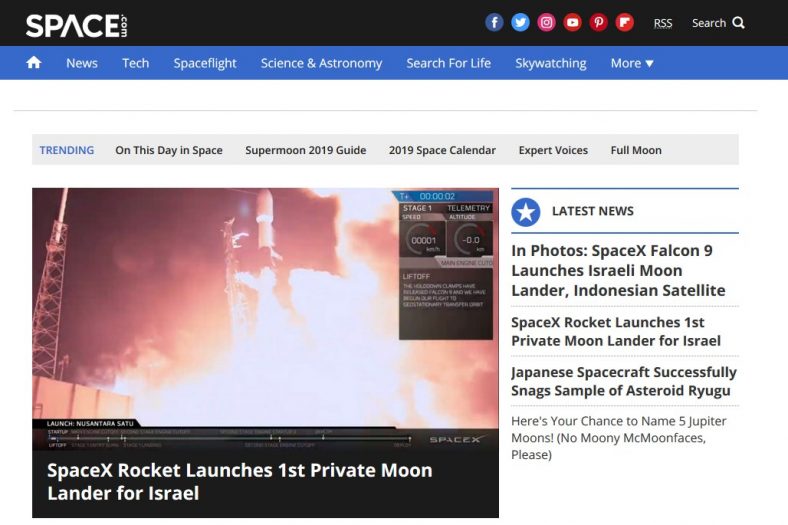Image resolution: width=788 pixels, height=525 pixels.
Task: Open Name 5 Jupiter Moons article
Action: point(619,438)
